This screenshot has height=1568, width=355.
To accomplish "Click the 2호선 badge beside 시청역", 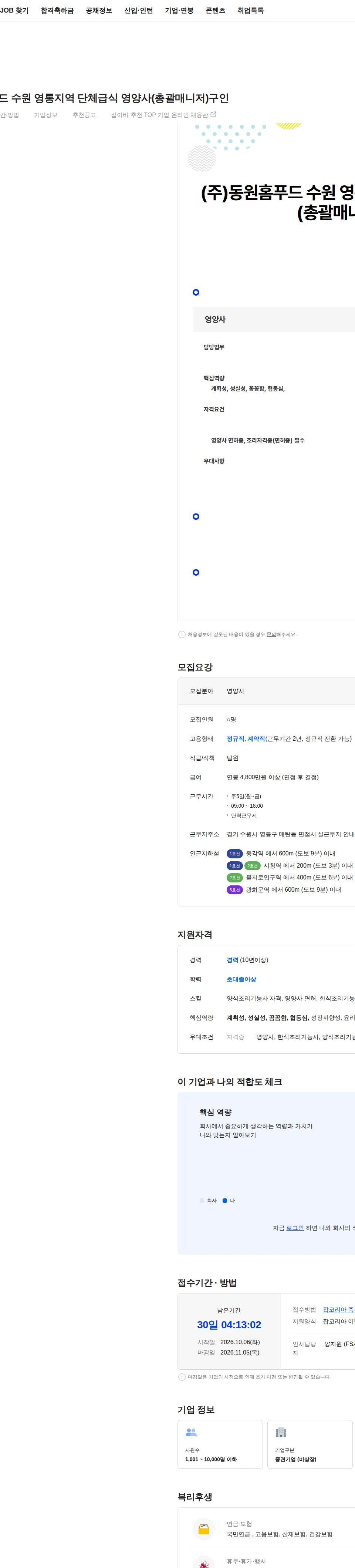I will click(252, 865).
